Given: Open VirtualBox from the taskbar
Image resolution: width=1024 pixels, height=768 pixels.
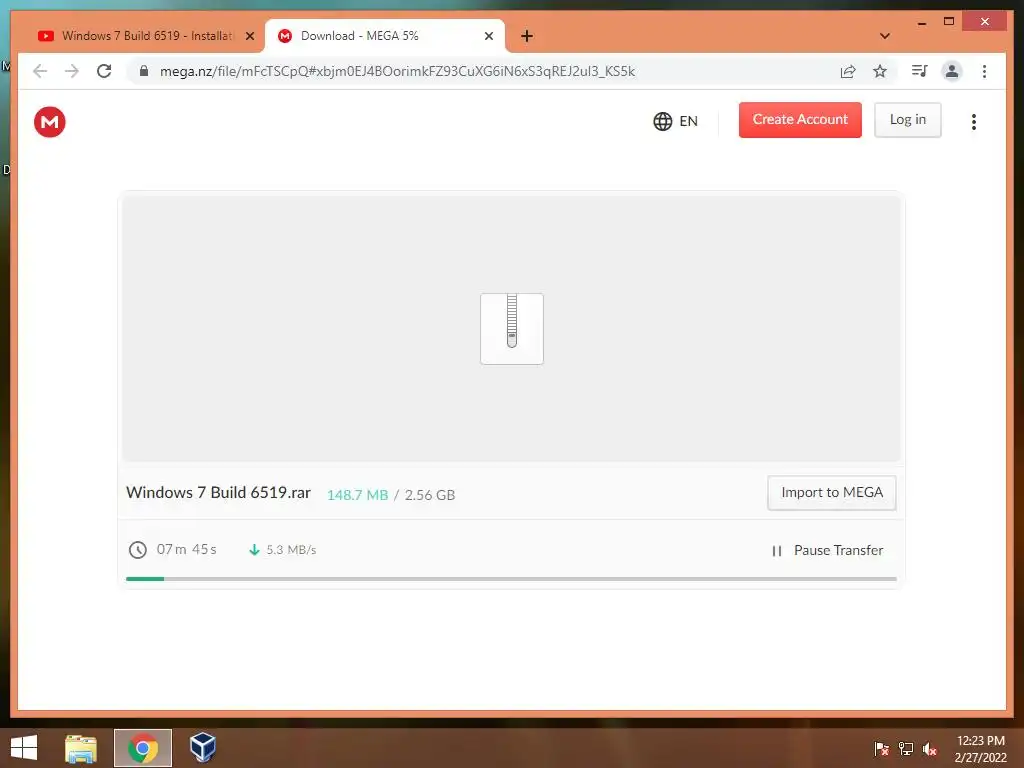Looking at the screenshot, I should click(x=202, y=748).
